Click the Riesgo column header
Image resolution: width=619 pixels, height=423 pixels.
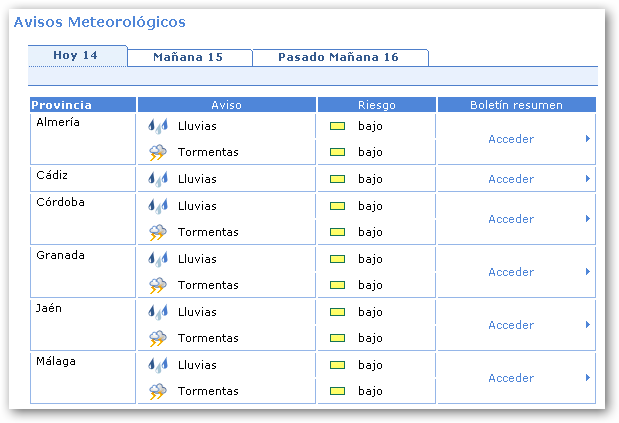[376, 105]
